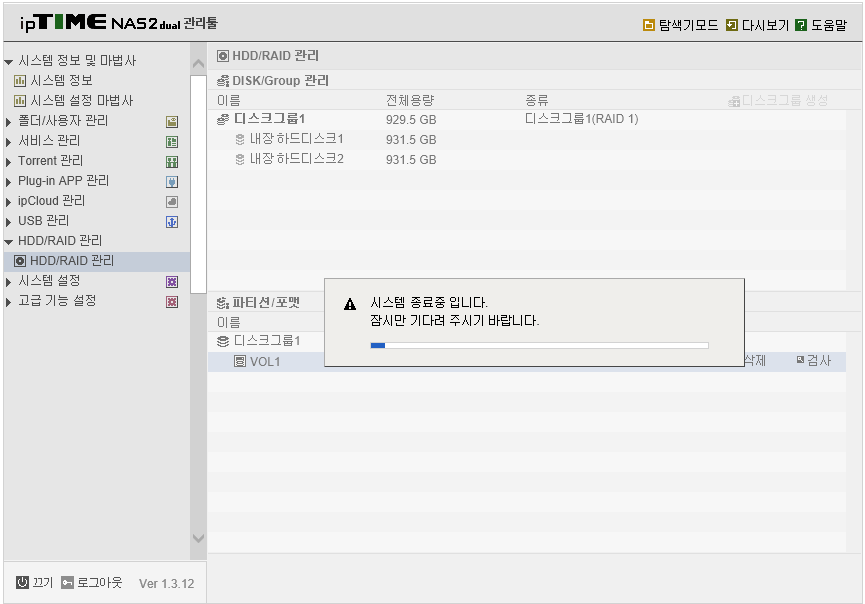Image resolution: width=865 pixels, height=604 pixels.
Task: Click the greyed 디스크그룹 생성 button
Action: (778, 100)
